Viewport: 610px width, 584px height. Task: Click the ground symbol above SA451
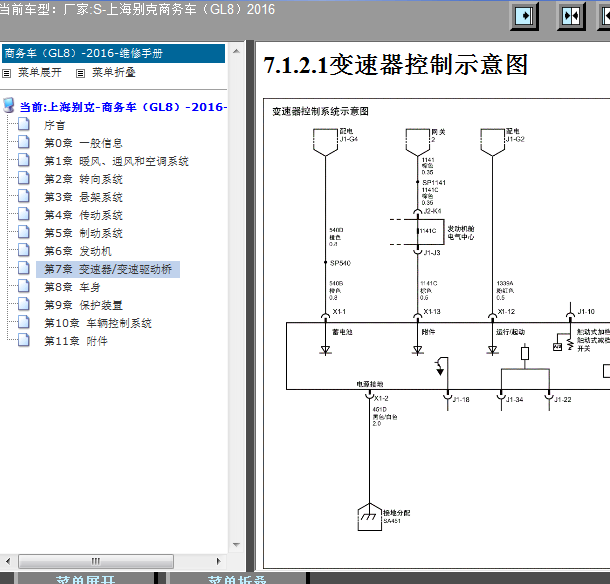click(x=370, y=517)
